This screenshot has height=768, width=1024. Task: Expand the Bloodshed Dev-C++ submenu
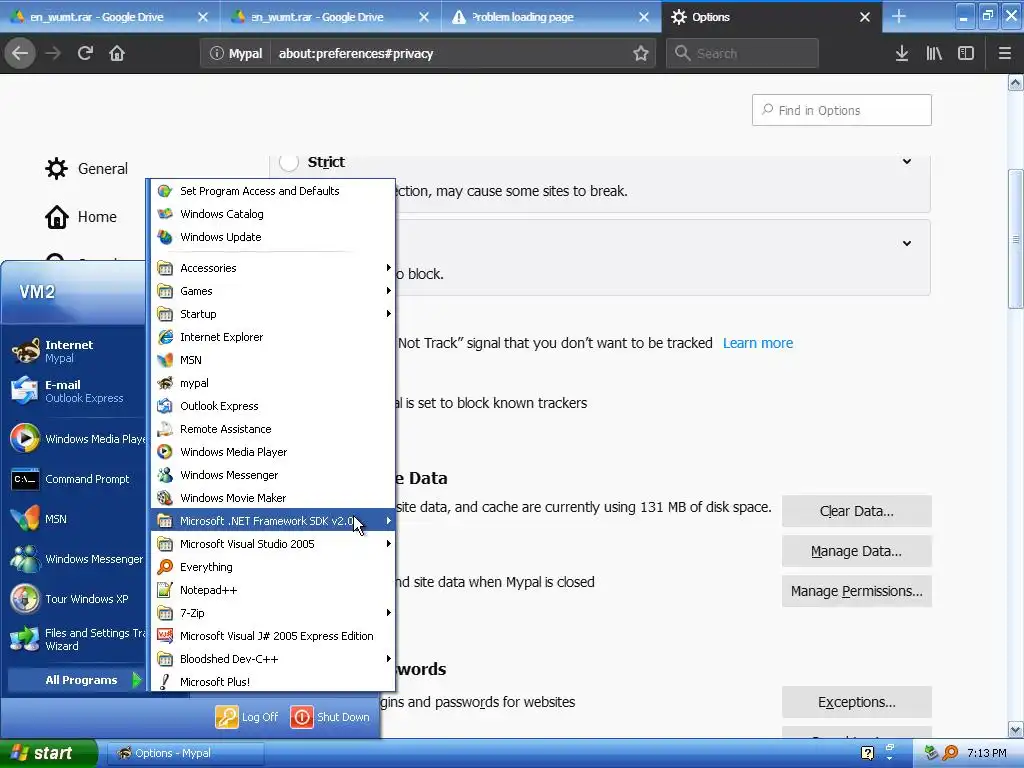click(273, 659)
